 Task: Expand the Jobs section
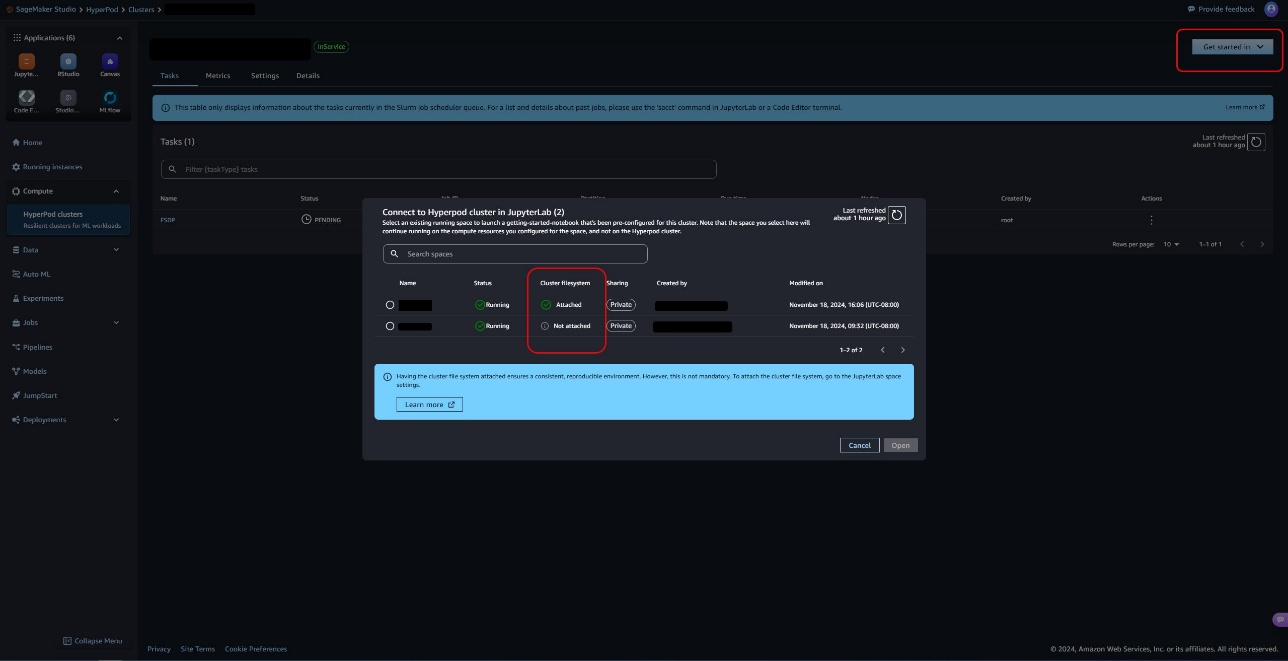click(116, 323)
